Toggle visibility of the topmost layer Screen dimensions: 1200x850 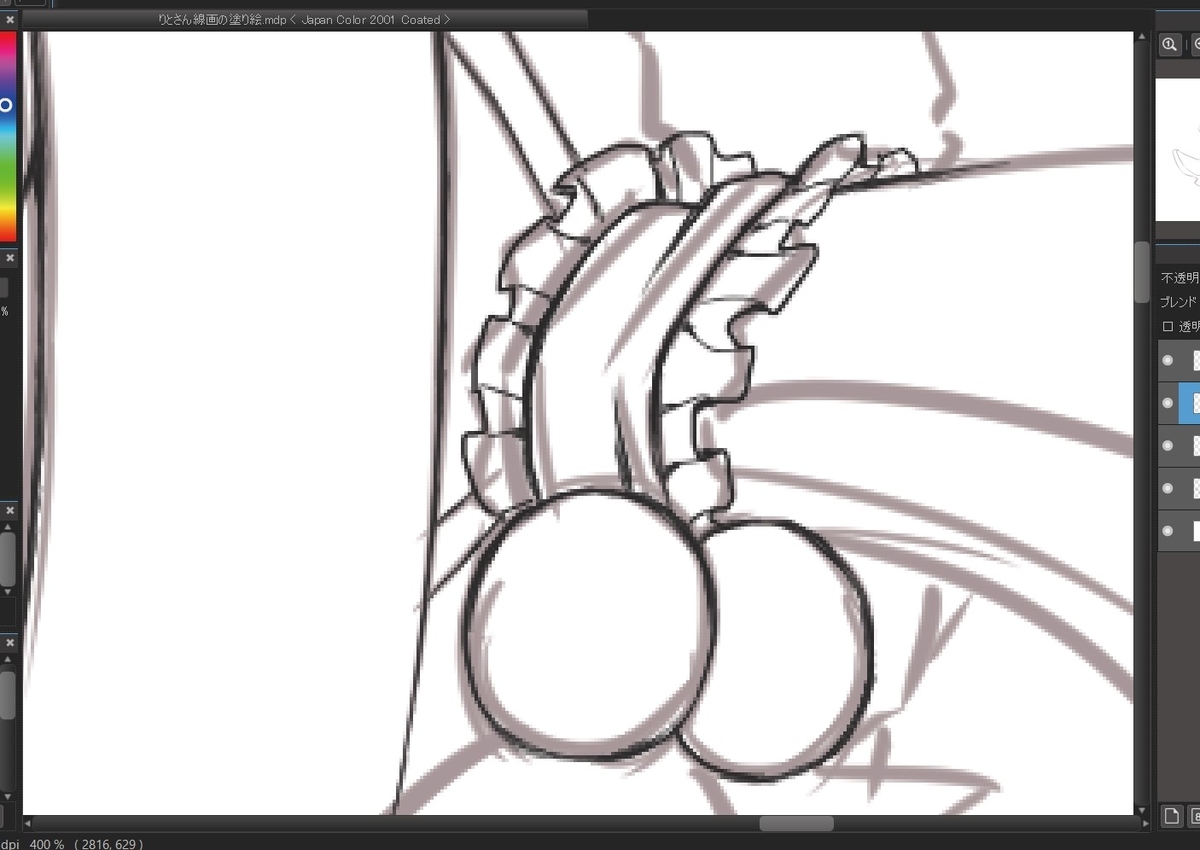tap(1167, 360)
